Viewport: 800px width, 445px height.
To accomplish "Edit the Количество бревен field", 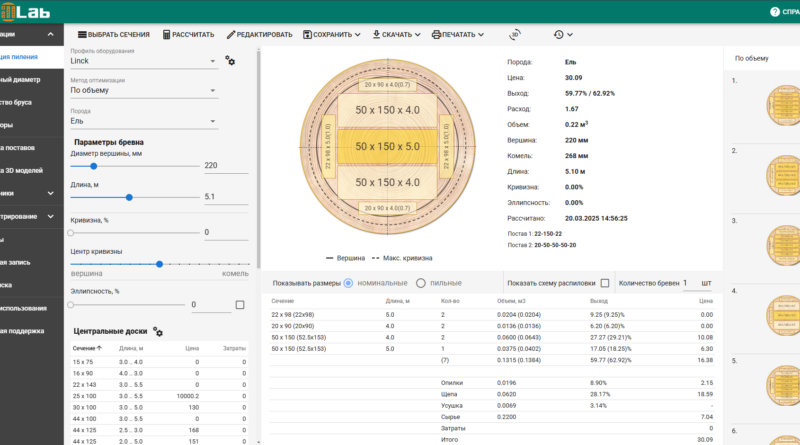I will point(697,283).
